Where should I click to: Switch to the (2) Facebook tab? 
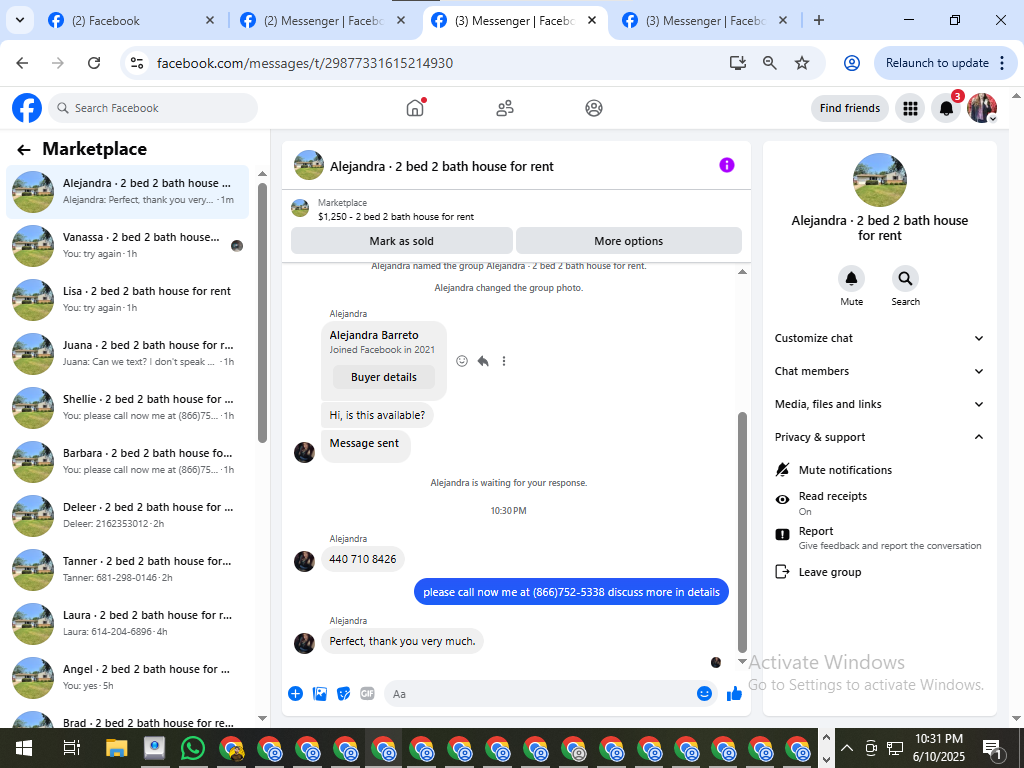pyautogui.click(x=131, y=21)
